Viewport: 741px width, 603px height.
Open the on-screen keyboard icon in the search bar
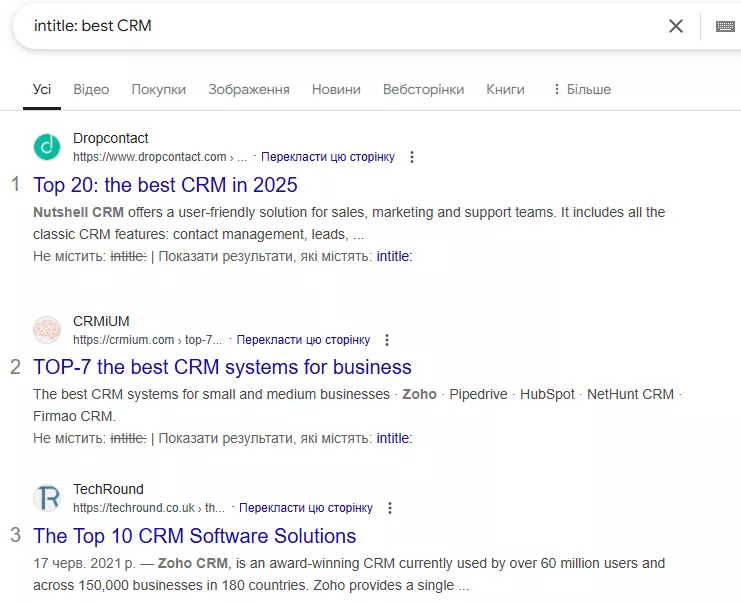tap(725, 26)
